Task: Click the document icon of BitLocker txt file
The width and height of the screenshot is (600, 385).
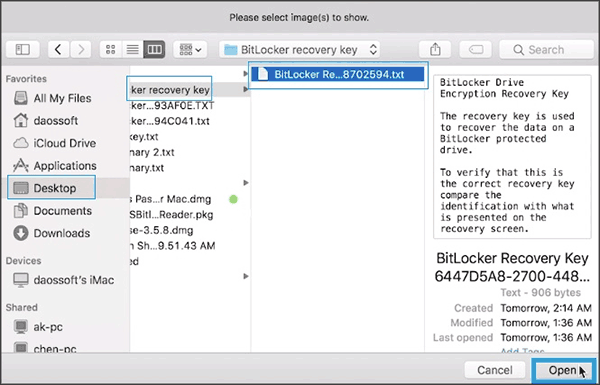Action: [x=262, y=74]
